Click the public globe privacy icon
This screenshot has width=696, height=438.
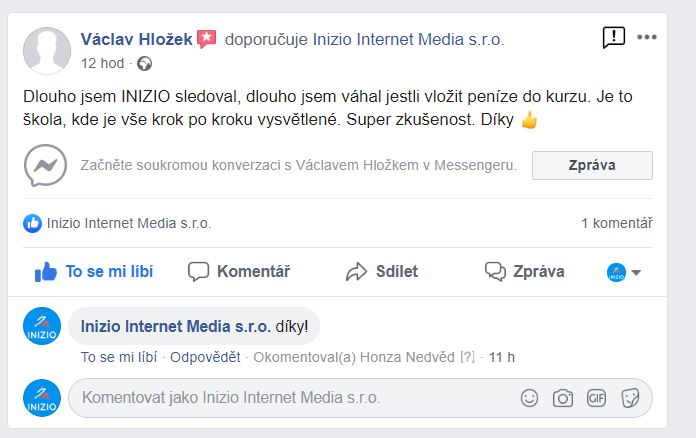pyautogui.click(x=144, y=64)
